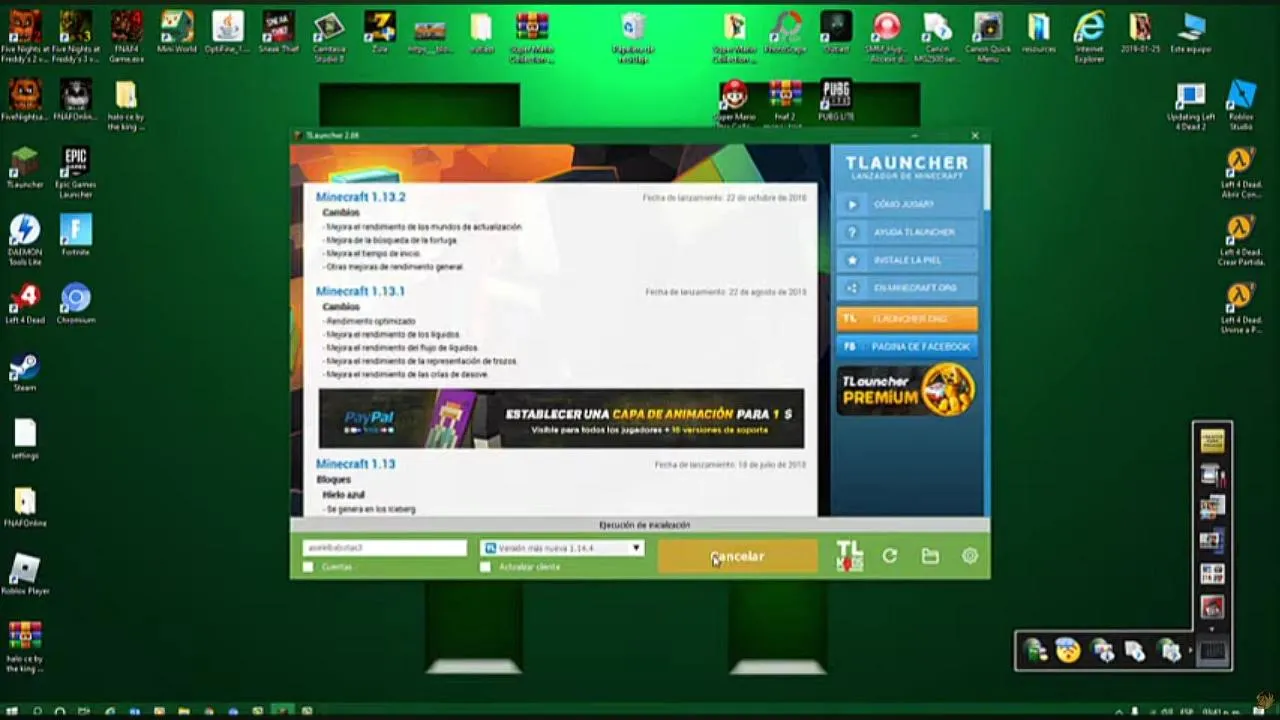Click TLauncher Premium banner
Image resolution: width=1280 pixels, height=720 pixels.
click(907, 390)
